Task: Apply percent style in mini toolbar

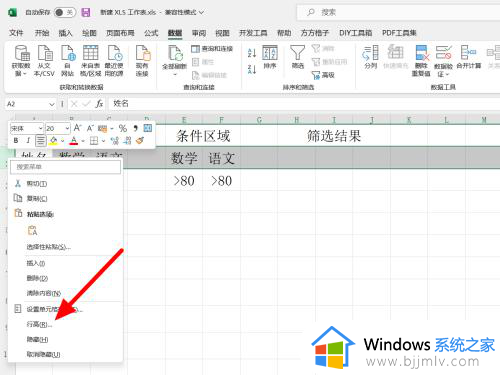Action: pos(123,128)
